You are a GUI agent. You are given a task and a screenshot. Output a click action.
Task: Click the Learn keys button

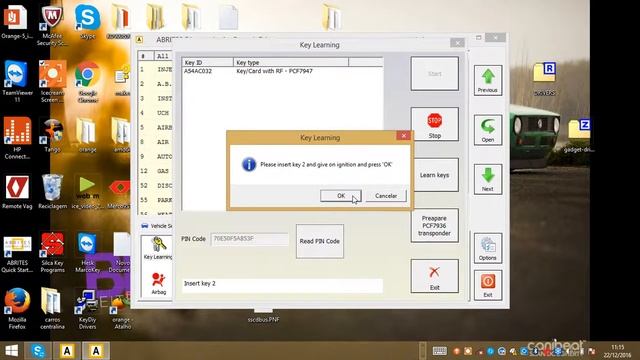pos(434,175)
